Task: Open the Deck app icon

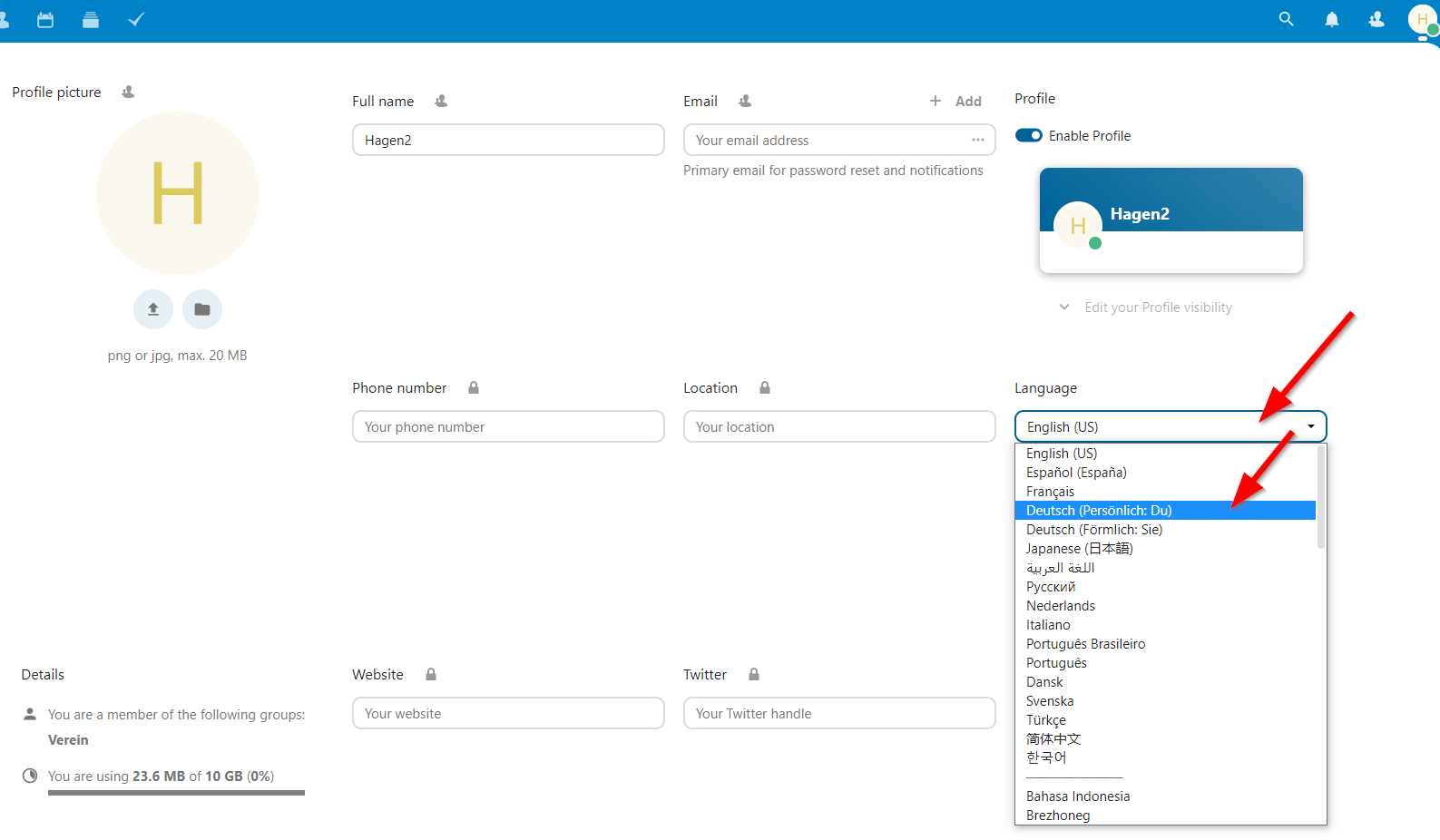Action: click(91, 19)
